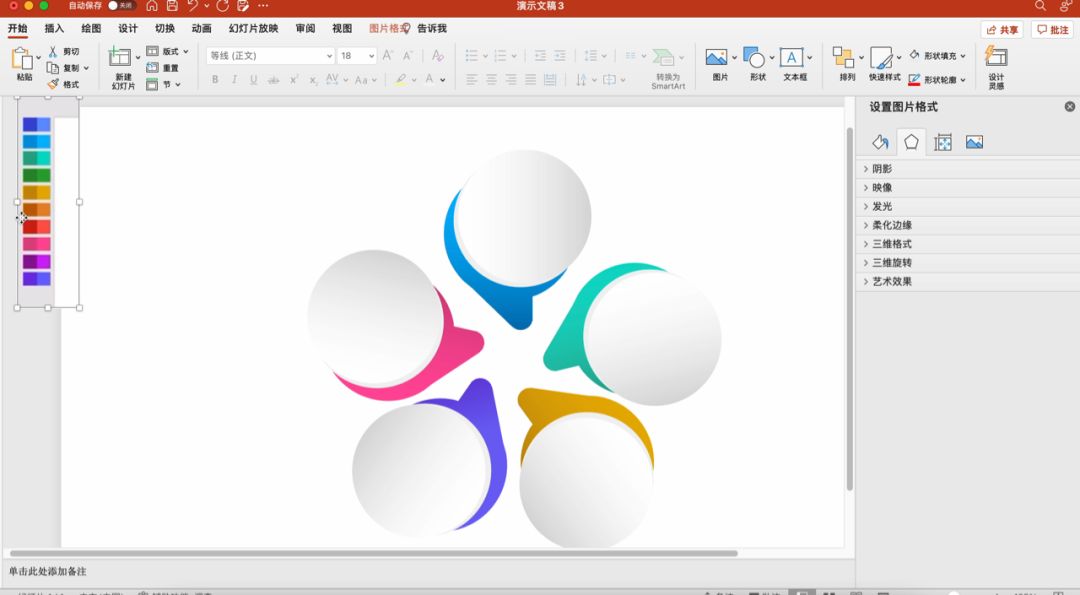Open the Review (审阅) tab
The width and height of the screenshot is (1080, 595).
305,28
